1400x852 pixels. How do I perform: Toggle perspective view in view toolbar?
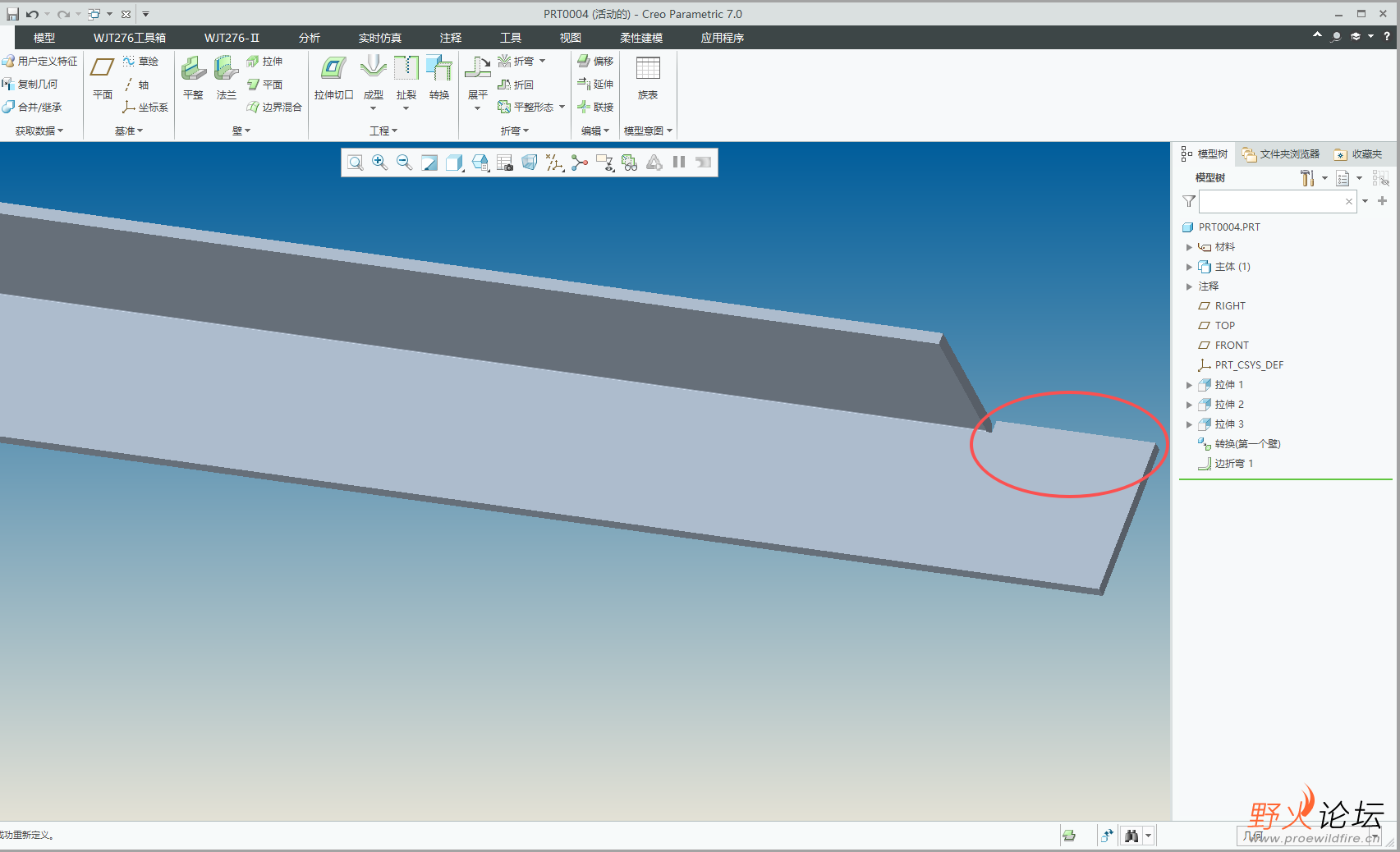click(x=530, y=163)
